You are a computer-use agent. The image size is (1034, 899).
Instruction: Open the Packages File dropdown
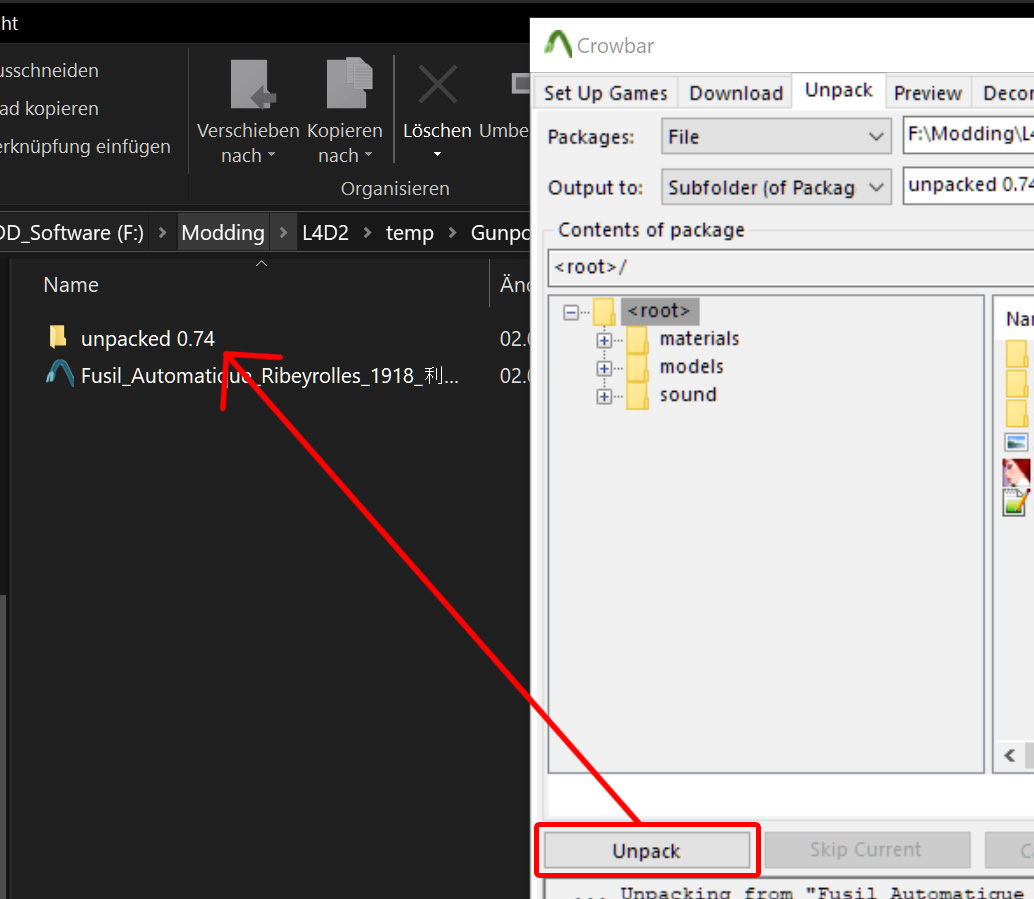tap(776, 137)
